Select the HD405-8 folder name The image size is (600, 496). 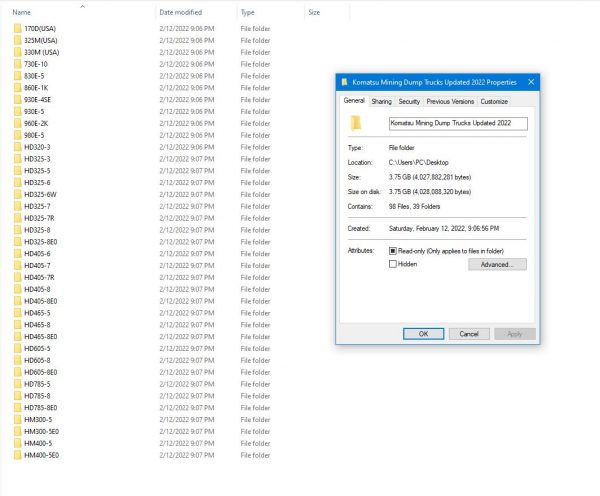tap(37, 289)
